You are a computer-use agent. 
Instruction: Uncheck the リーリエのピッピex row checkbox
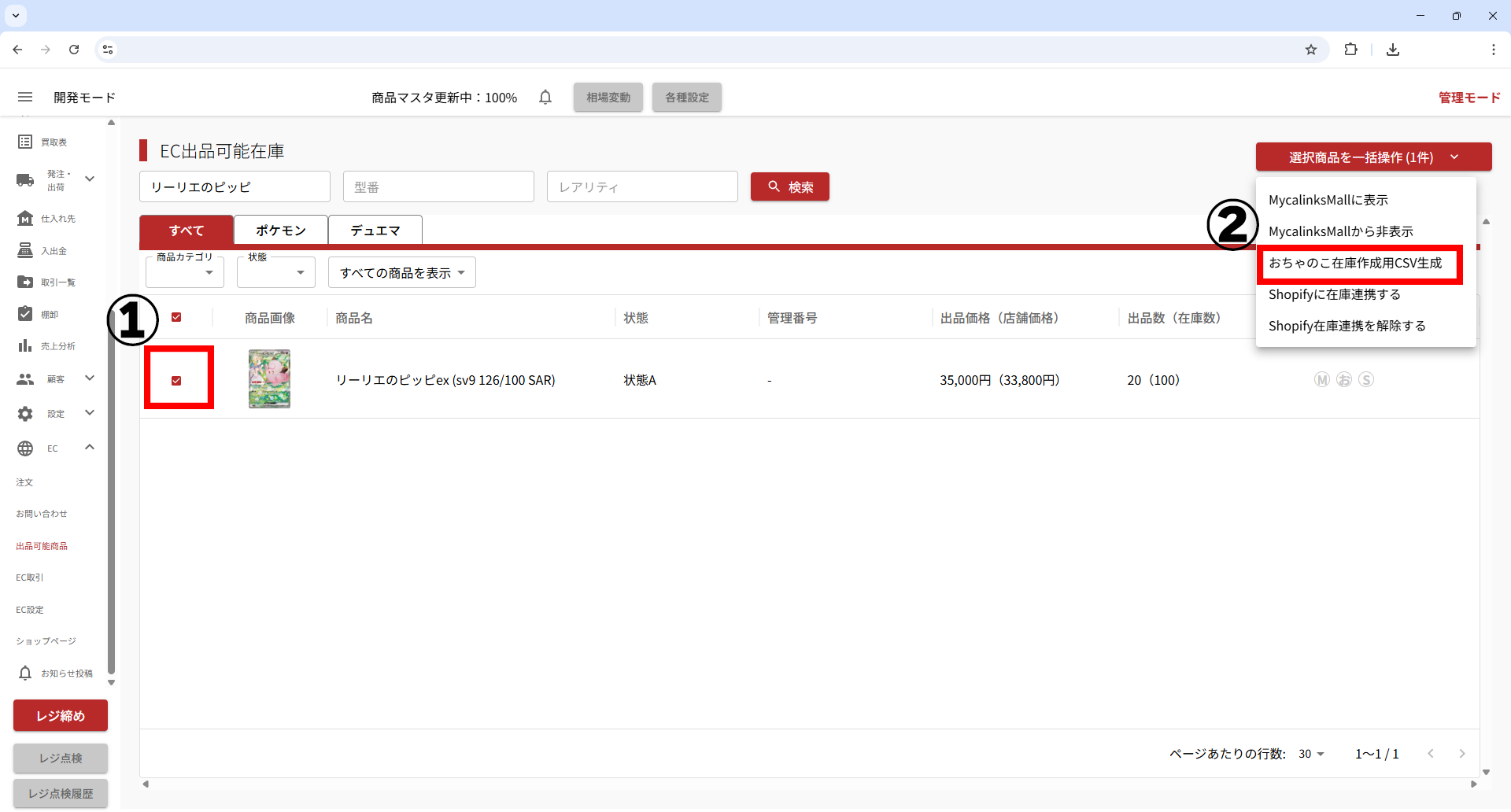tap(176, 381)
